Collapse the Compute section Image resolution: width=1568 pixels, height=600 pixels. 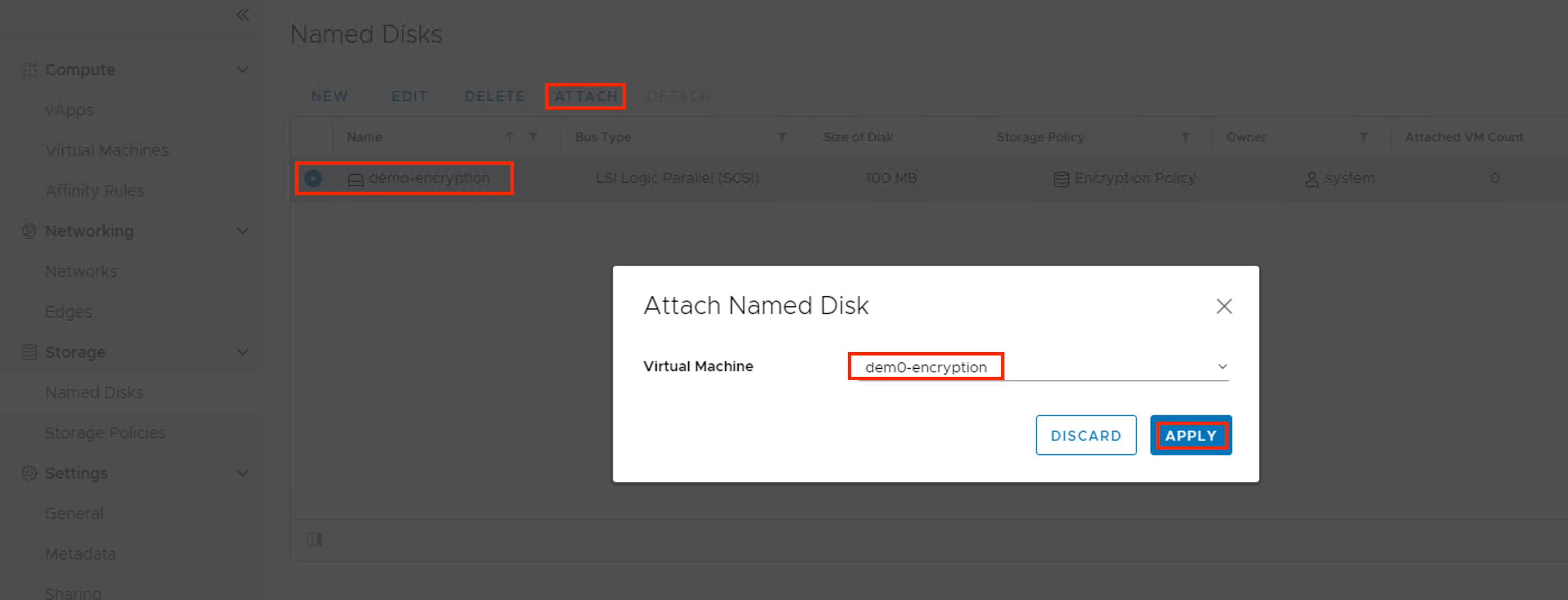pos(242,70)
